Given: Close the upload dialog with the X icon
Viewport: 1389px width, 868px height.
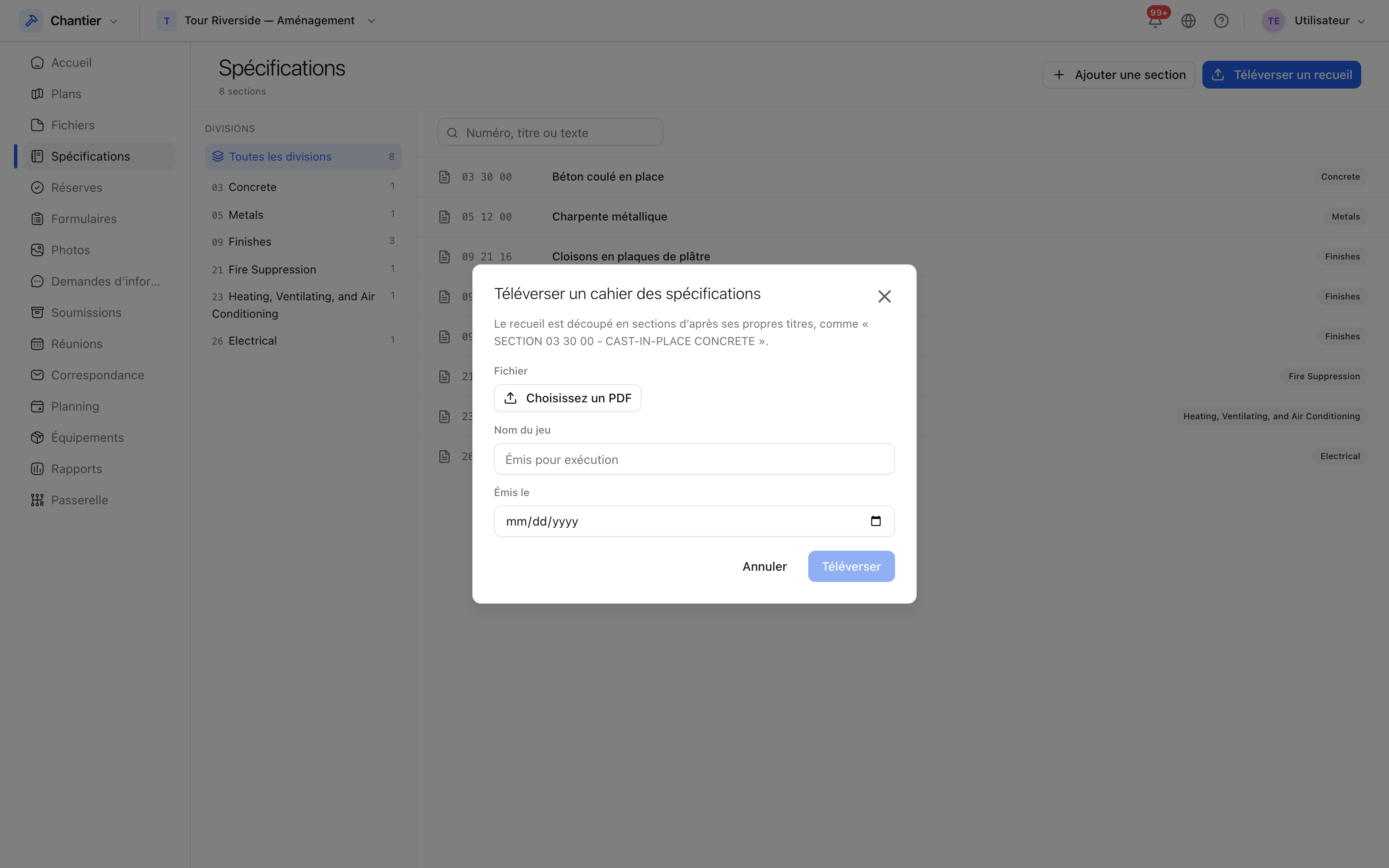Looking at the screenshot, I should [884, 296].
